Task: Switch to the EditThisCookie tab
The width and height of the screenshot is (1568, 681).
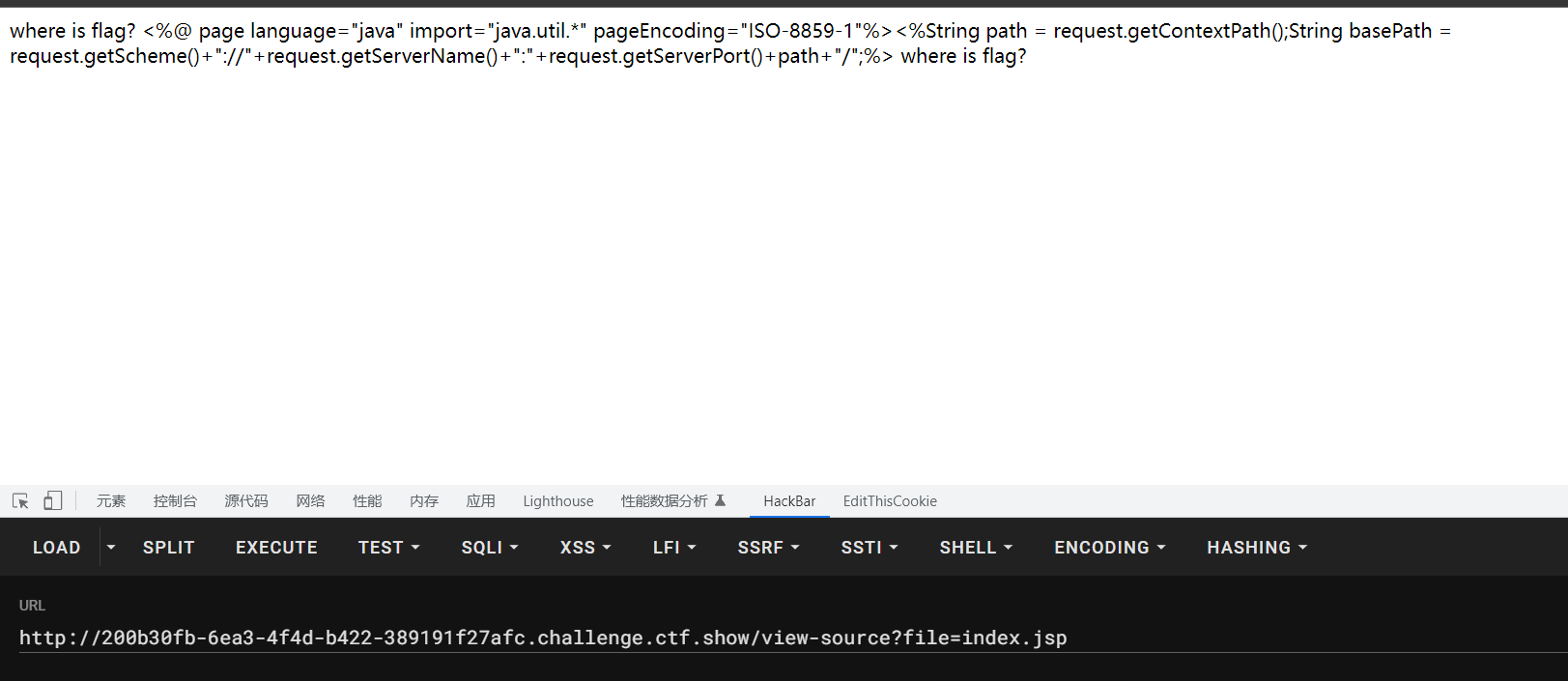Action: coord(890,501)
